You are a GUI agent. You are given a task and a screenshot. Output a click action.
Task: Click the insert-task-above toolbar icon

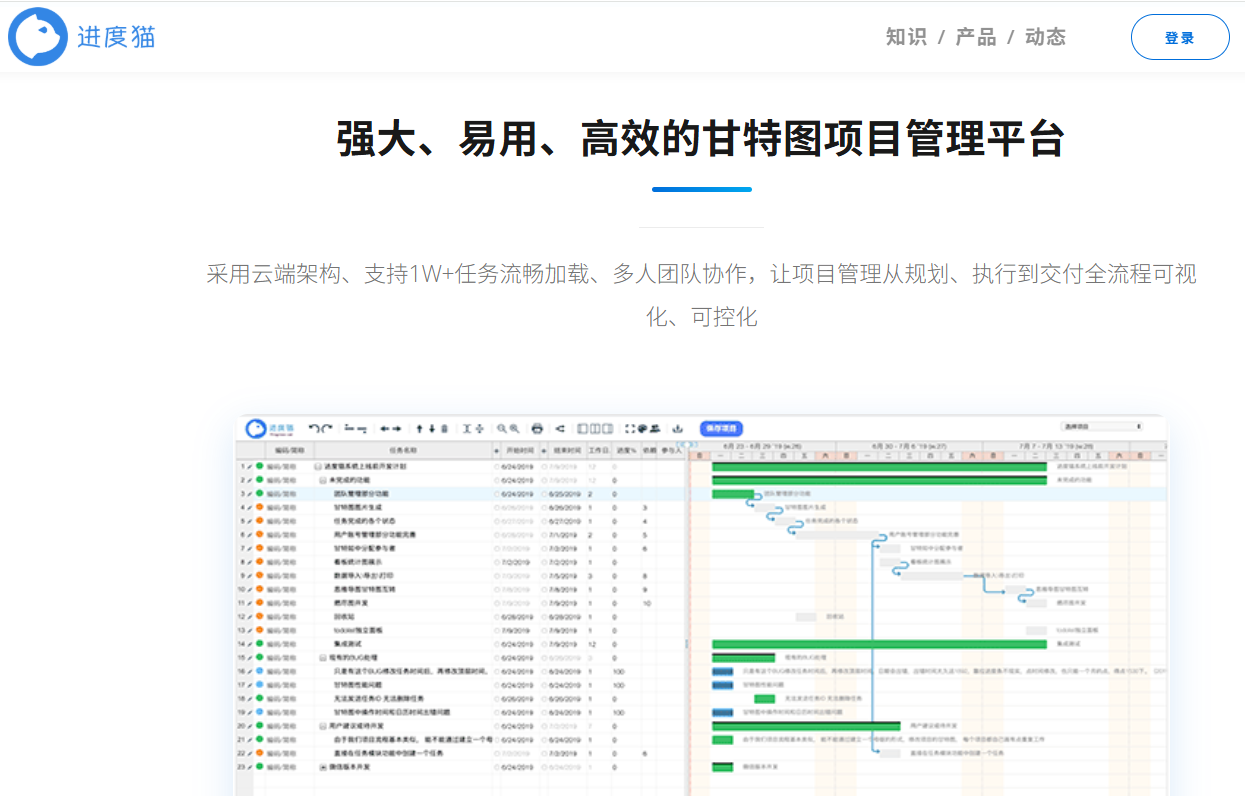pyautogui.click(x=349, y=428)
